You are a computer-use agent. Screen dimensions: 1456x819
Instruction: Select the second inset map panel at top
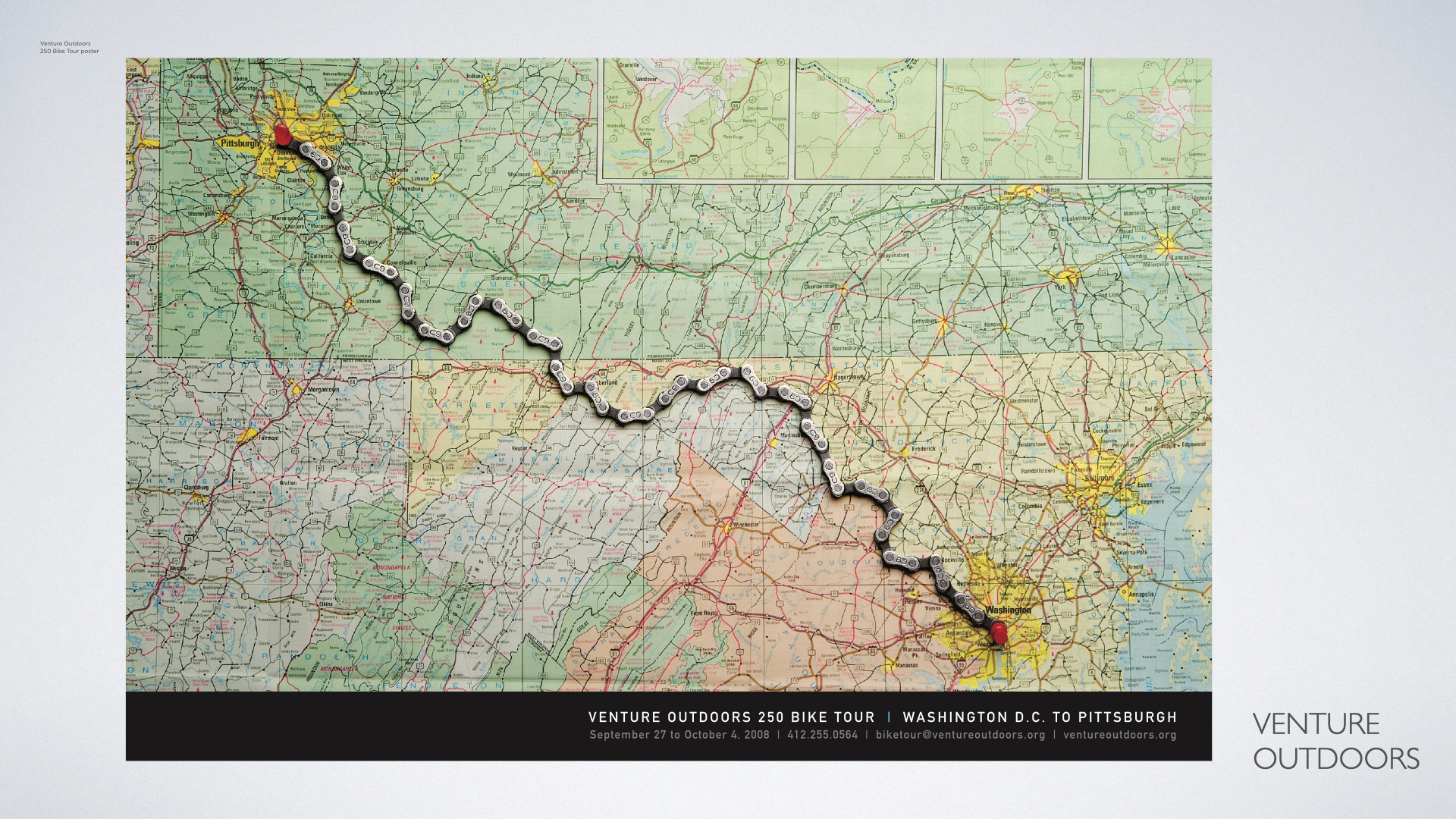[864, 118]
